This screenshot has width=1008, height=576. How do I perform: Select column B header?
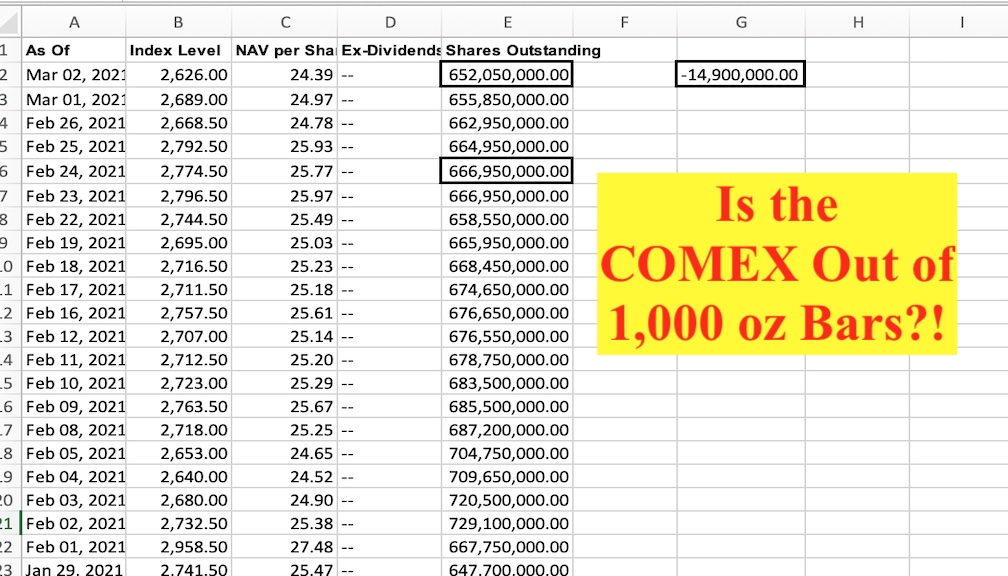[x=178, y=22]
